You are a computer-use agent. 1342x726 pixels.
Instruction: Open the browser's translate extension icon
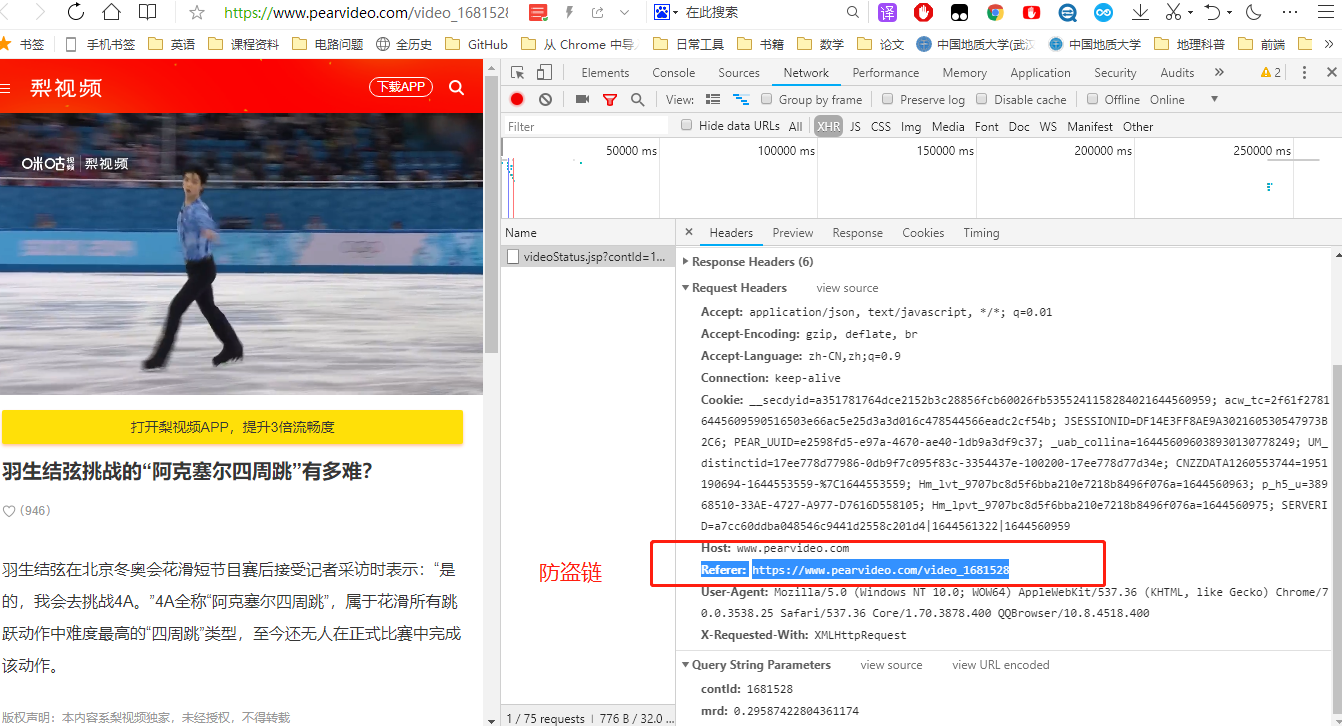886,14
